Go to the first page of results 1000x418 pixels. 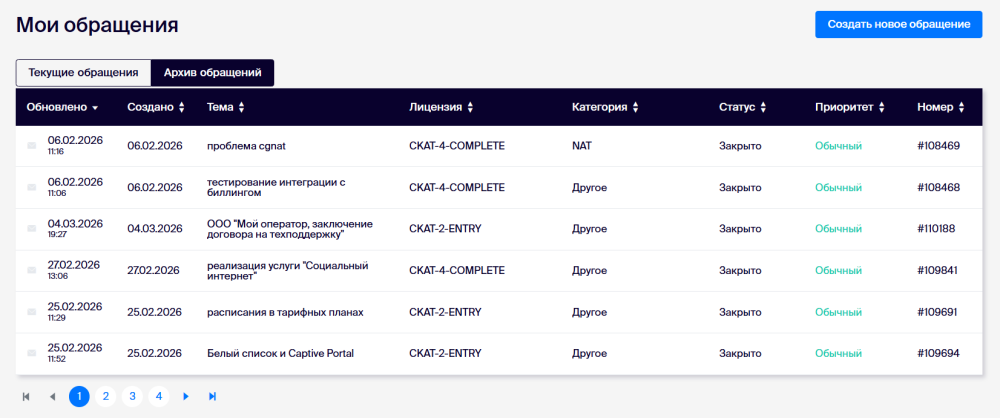point(26,397)
